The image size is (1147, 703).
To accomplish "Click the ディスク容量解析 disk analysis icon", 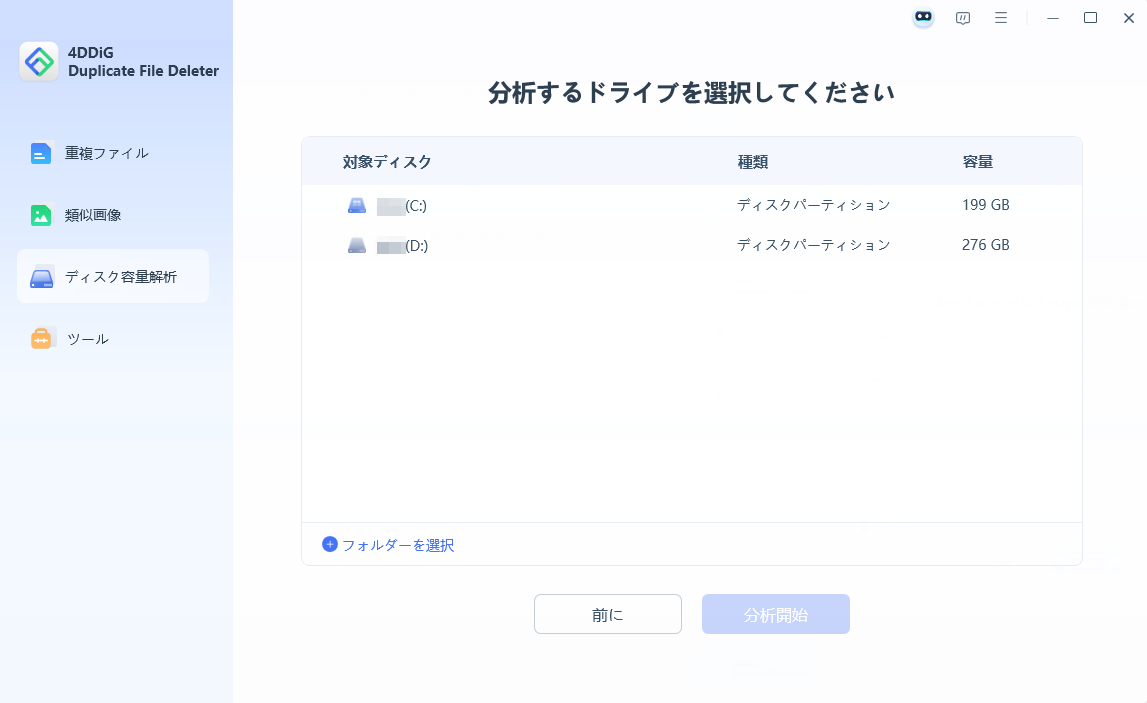I will (41, 275).
